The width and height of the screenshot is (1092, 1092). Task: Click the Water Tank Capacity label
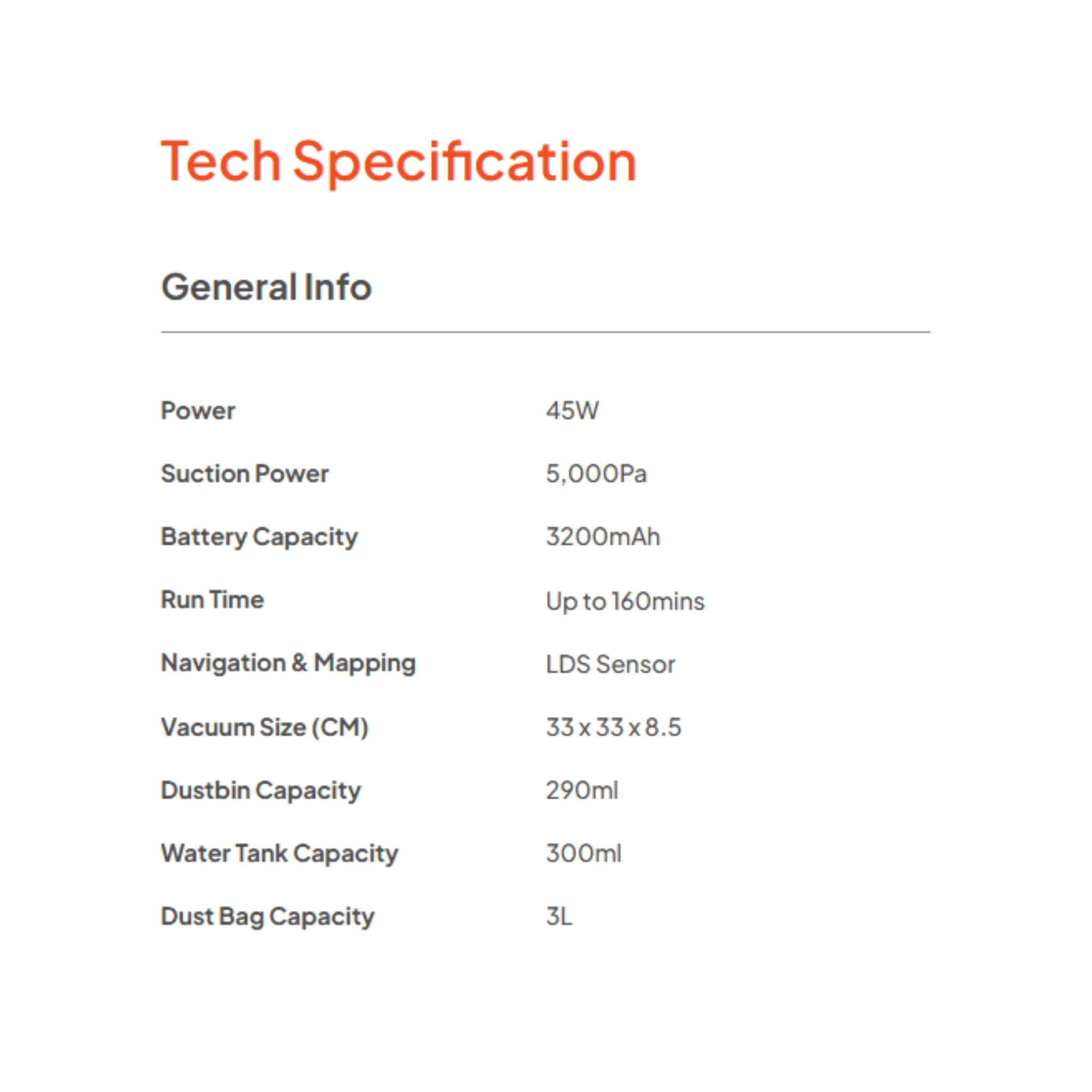pos(279,854)
